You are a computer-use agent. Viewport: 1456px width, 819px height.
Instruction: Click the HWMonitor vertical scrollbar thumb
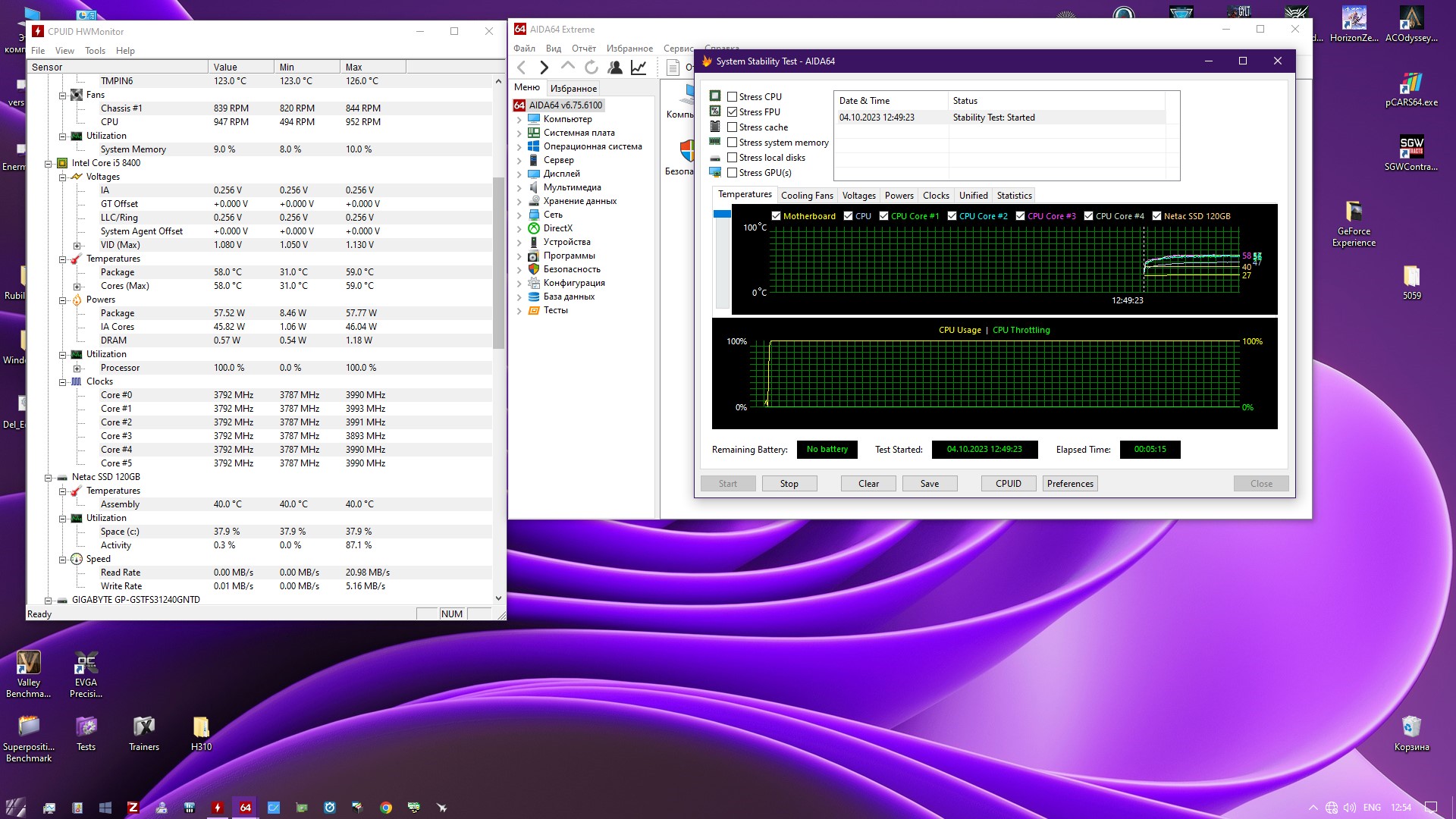tap(498, 262)
